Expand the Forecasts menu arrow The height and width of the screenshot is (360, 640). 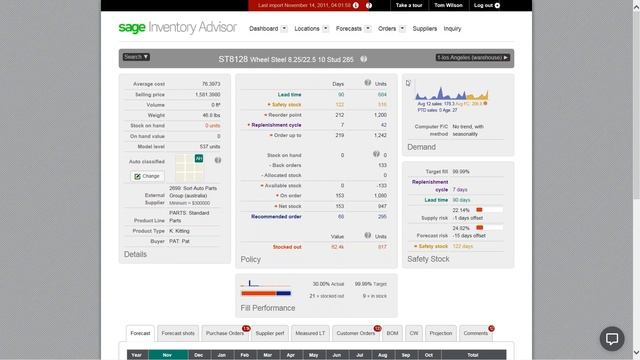[368, 29]
